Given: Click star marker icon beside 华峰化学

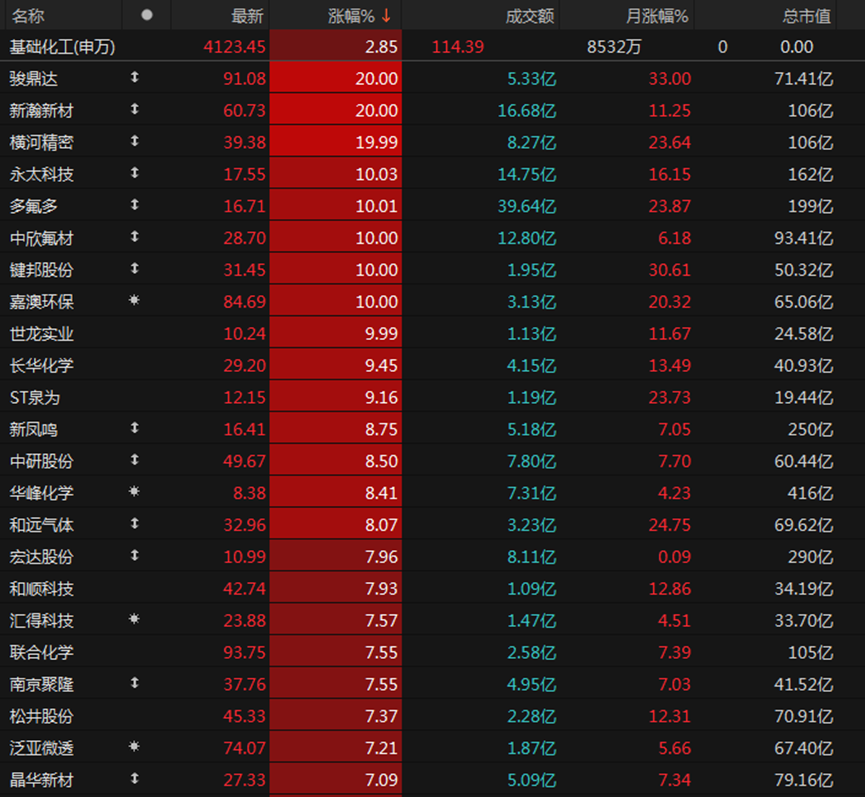Looking at the screenshot, I should pos(134,491).
